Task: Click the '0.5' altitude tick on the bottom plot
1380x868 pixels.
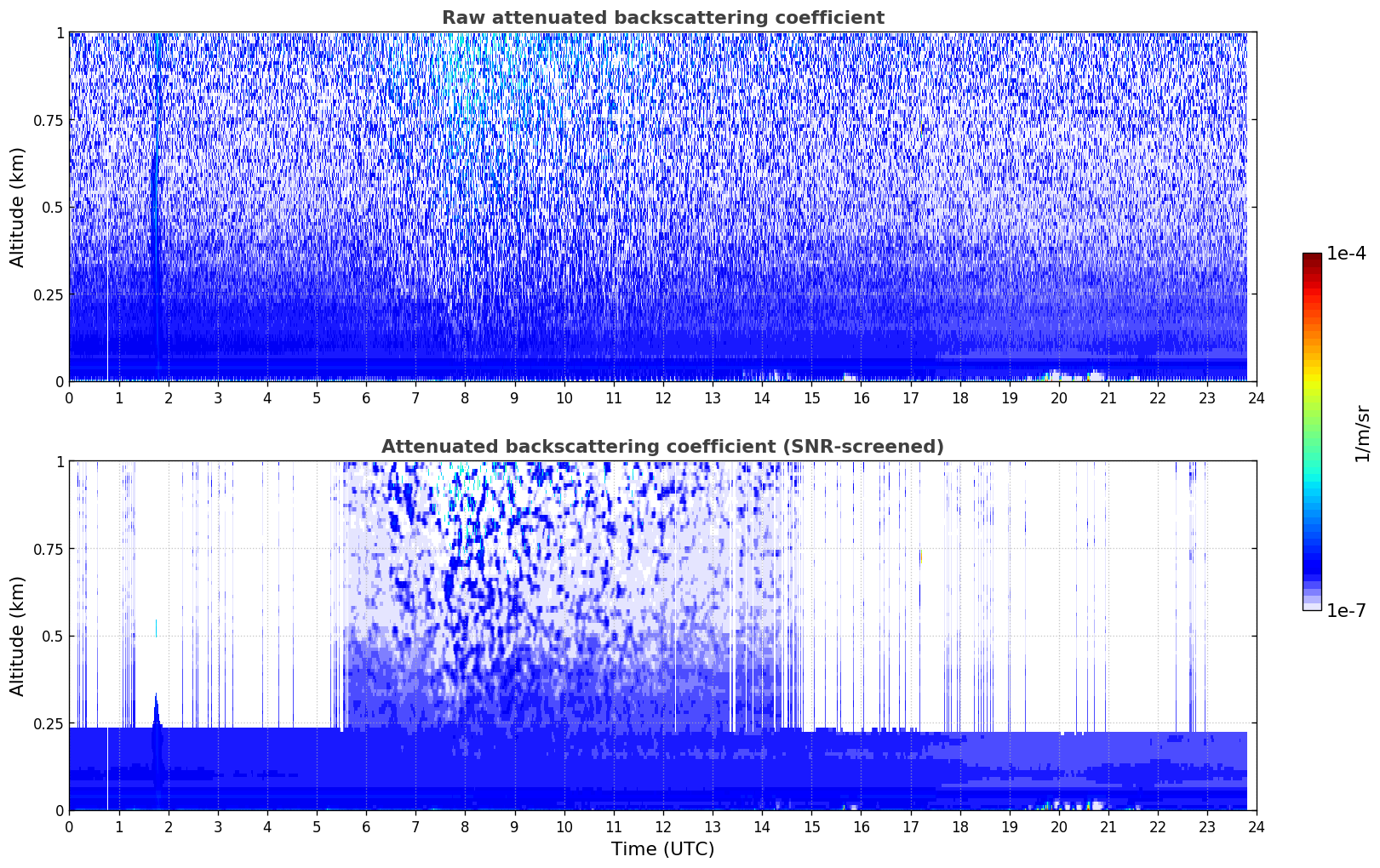Action: coord(53,636)
